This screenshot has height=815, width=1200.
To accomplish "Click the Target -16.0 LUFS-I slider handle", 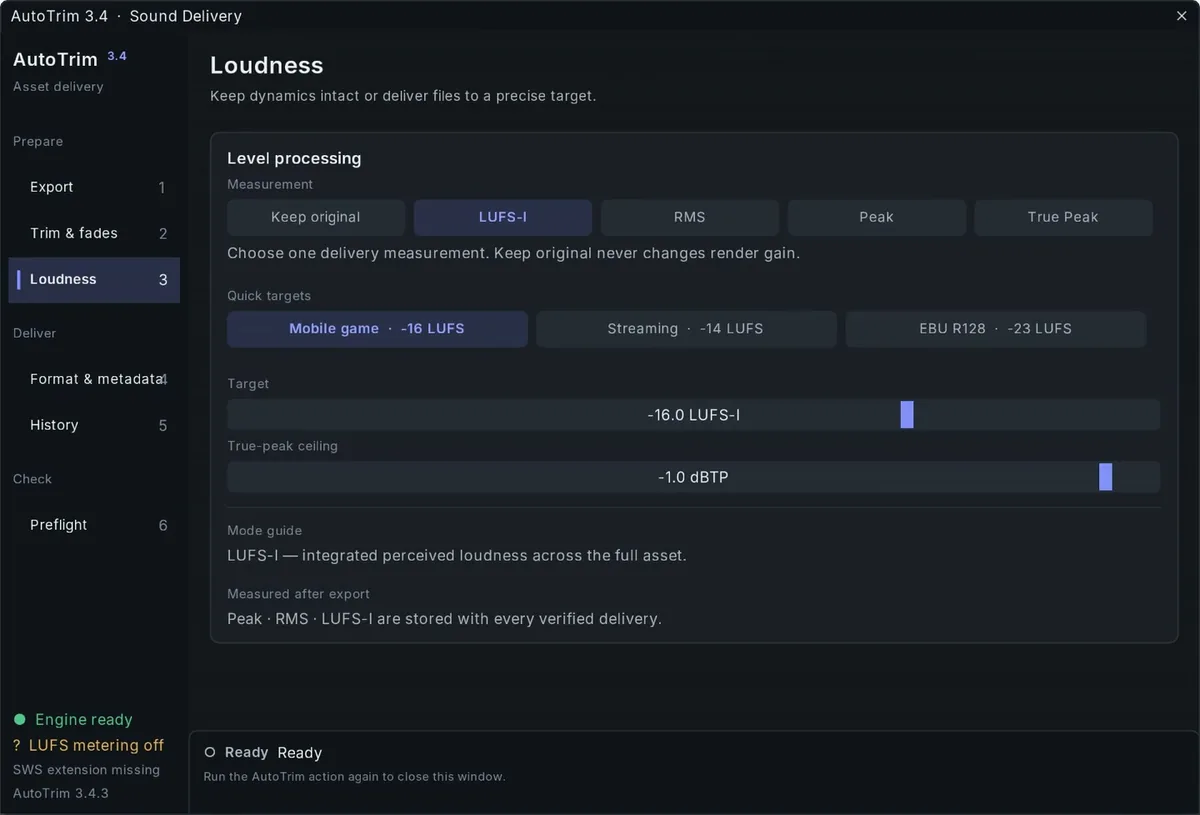I will (x=907, y=415).
